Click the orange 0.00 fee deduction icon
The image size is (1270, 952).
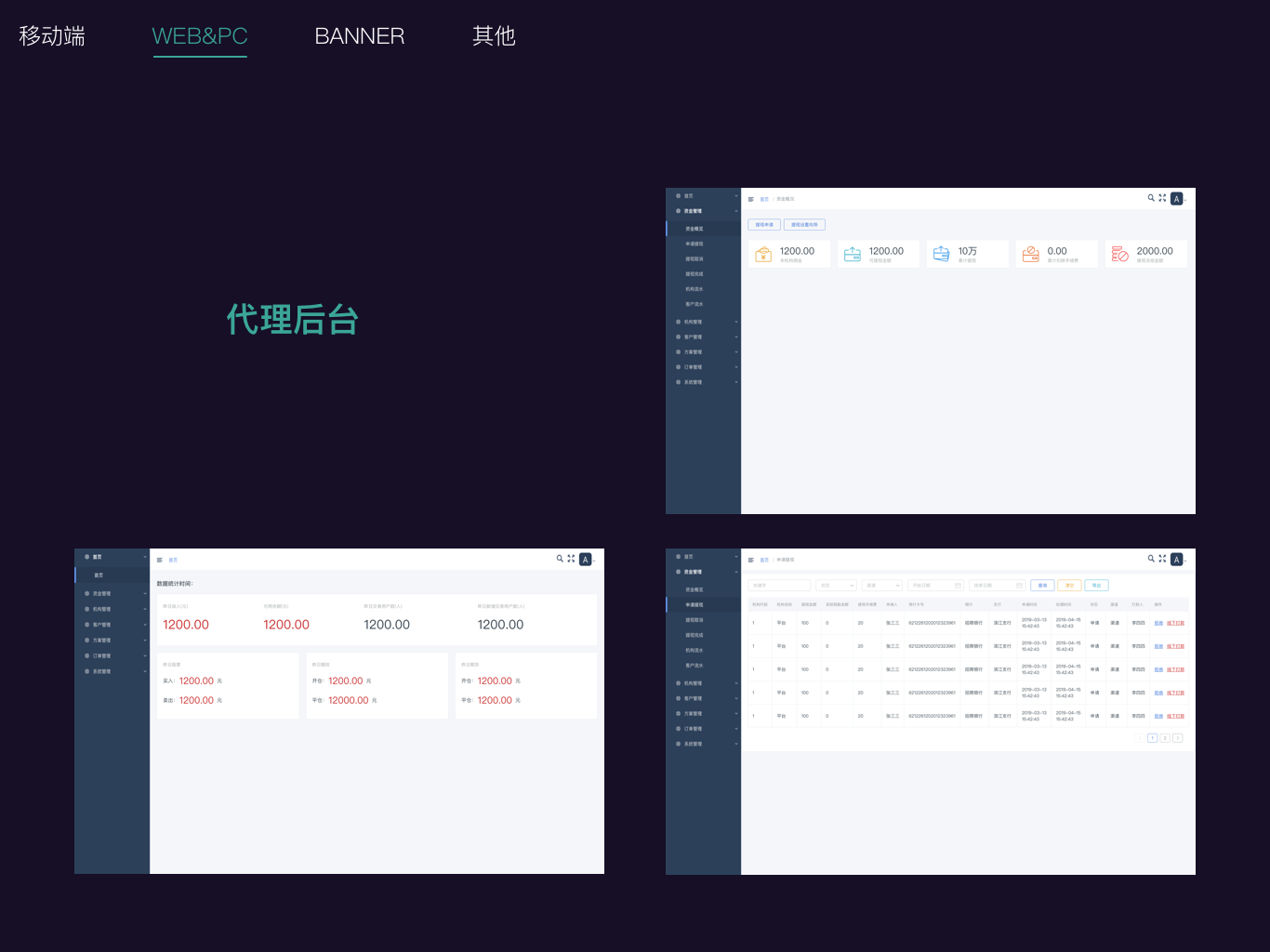[x=1030, y=255]
